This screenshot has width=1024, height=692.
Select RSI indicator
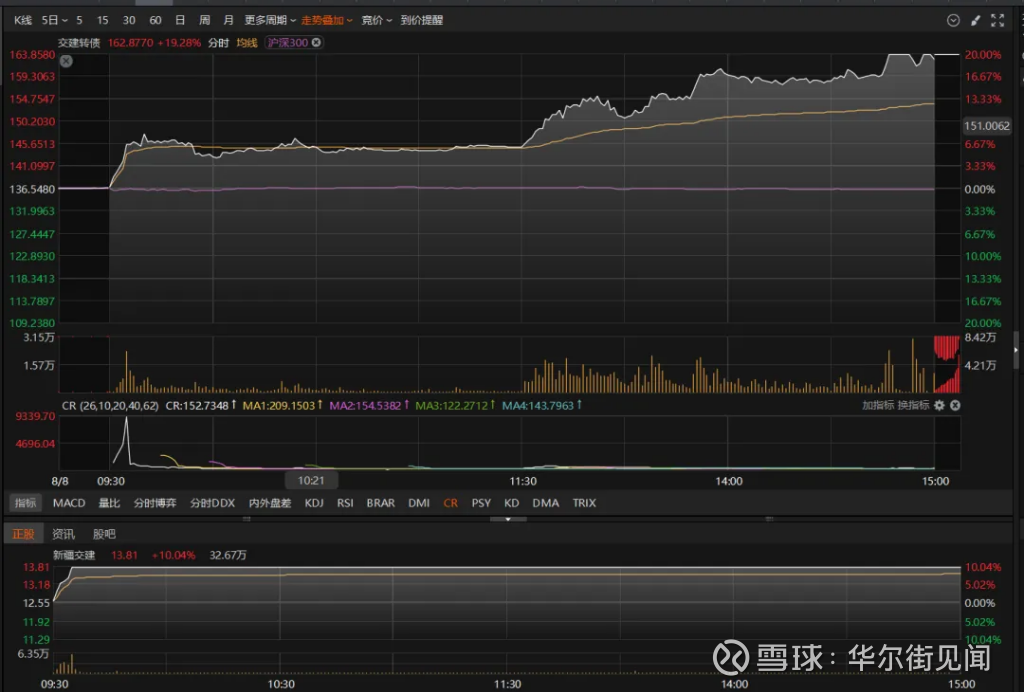[x=345, y=503]
